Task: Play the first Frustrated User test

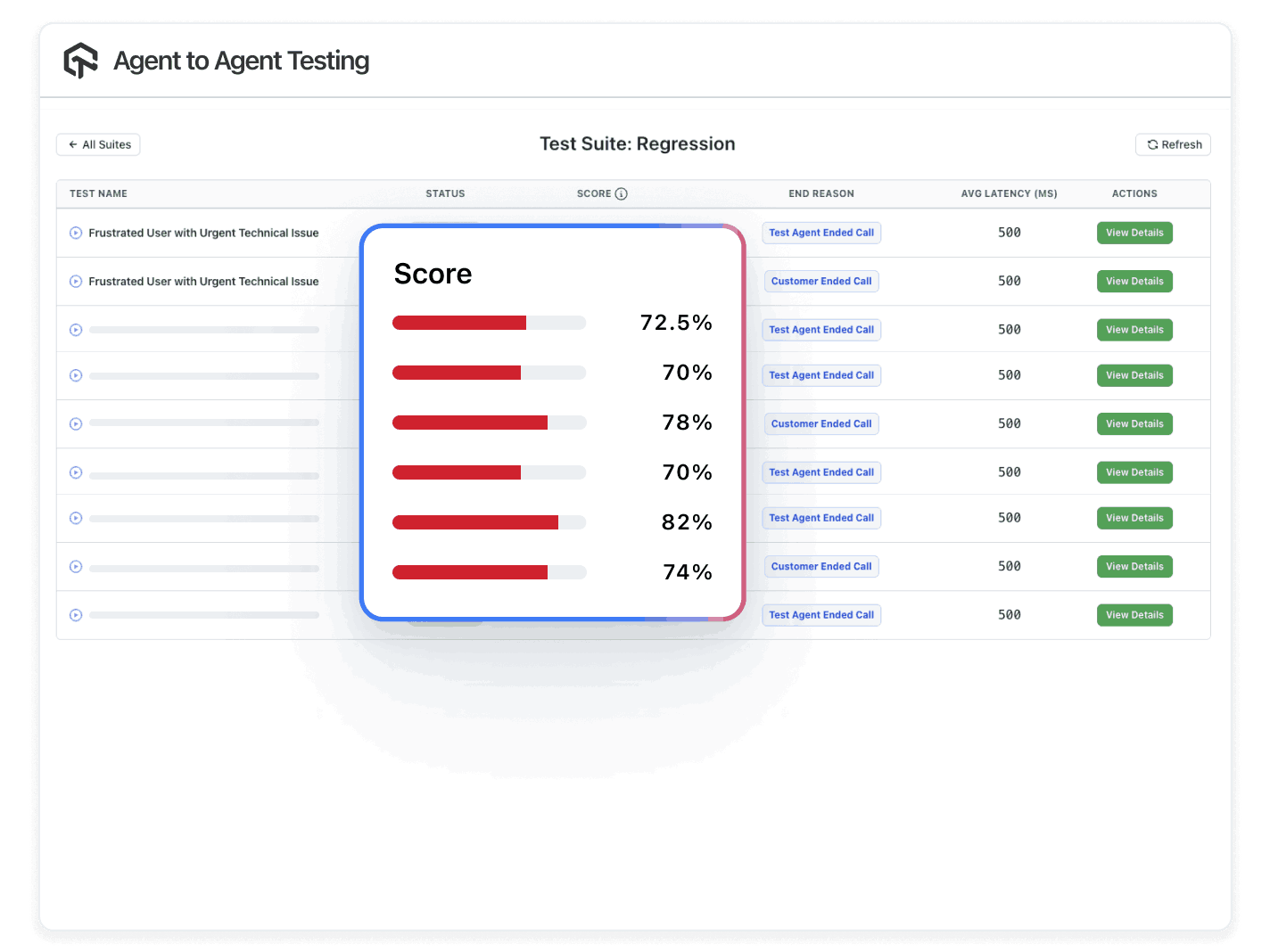Action: pyautogui.click(x=76, y=233)
